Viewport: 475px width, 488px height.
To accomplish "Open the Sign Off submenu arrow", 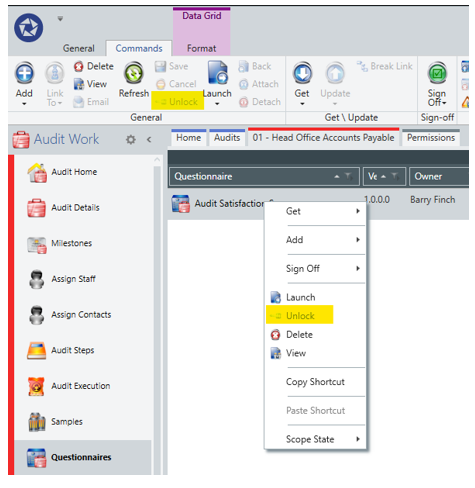I will click(x=358, y=268).
